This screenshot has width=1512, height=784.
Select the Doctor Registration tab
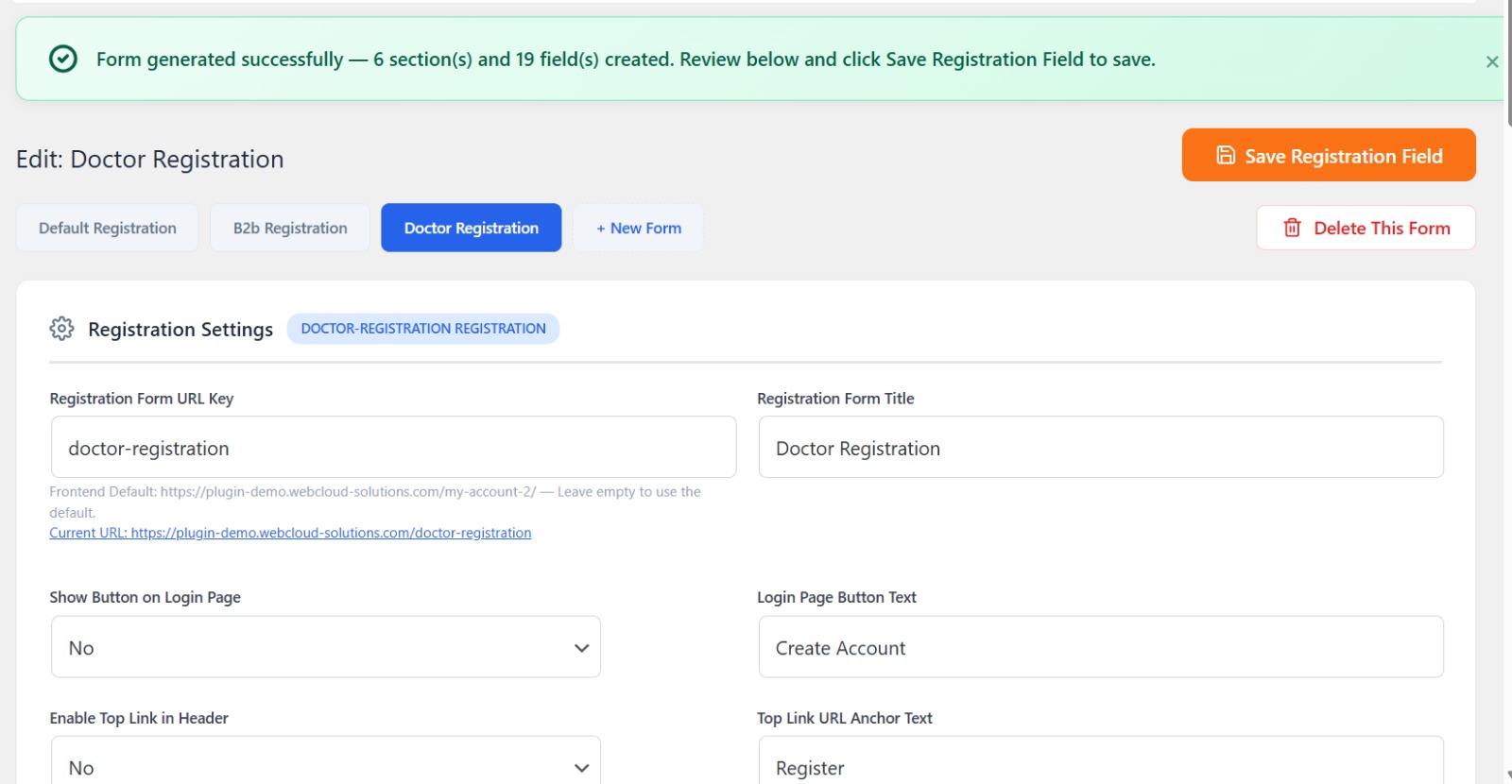[x=471, y=228]
